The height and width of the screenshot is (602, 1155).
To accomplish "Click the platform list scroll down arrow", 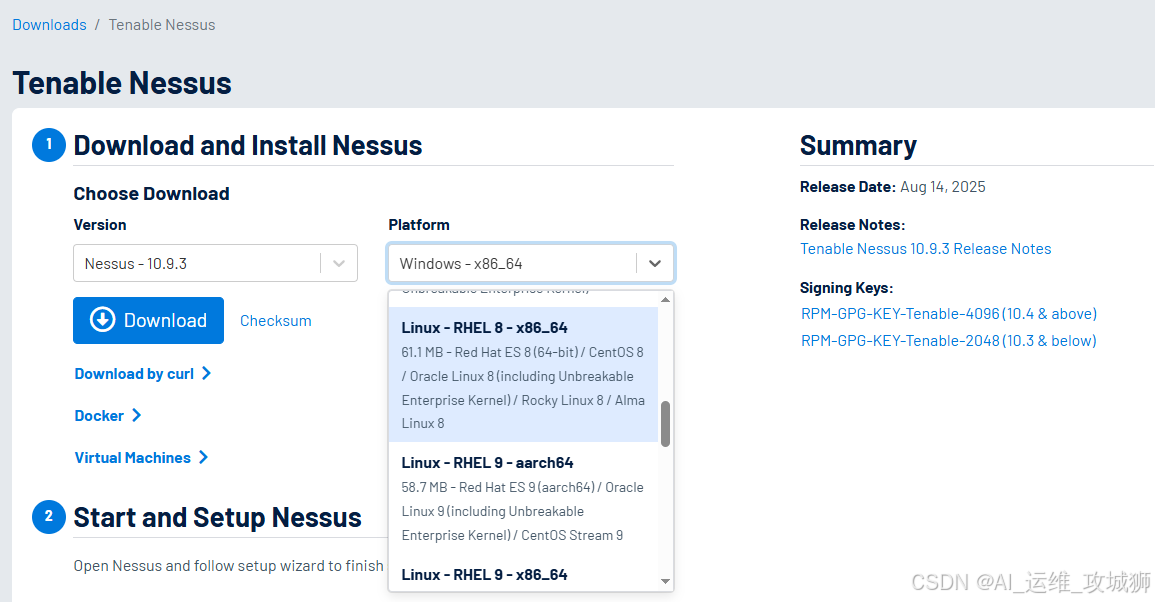I will pos(665,581).
